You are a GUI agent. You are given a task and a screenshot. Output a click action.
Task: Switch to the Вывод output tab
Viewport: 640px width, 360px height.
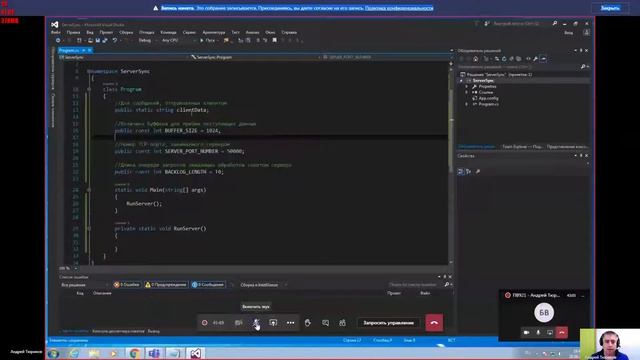[154, 331]
